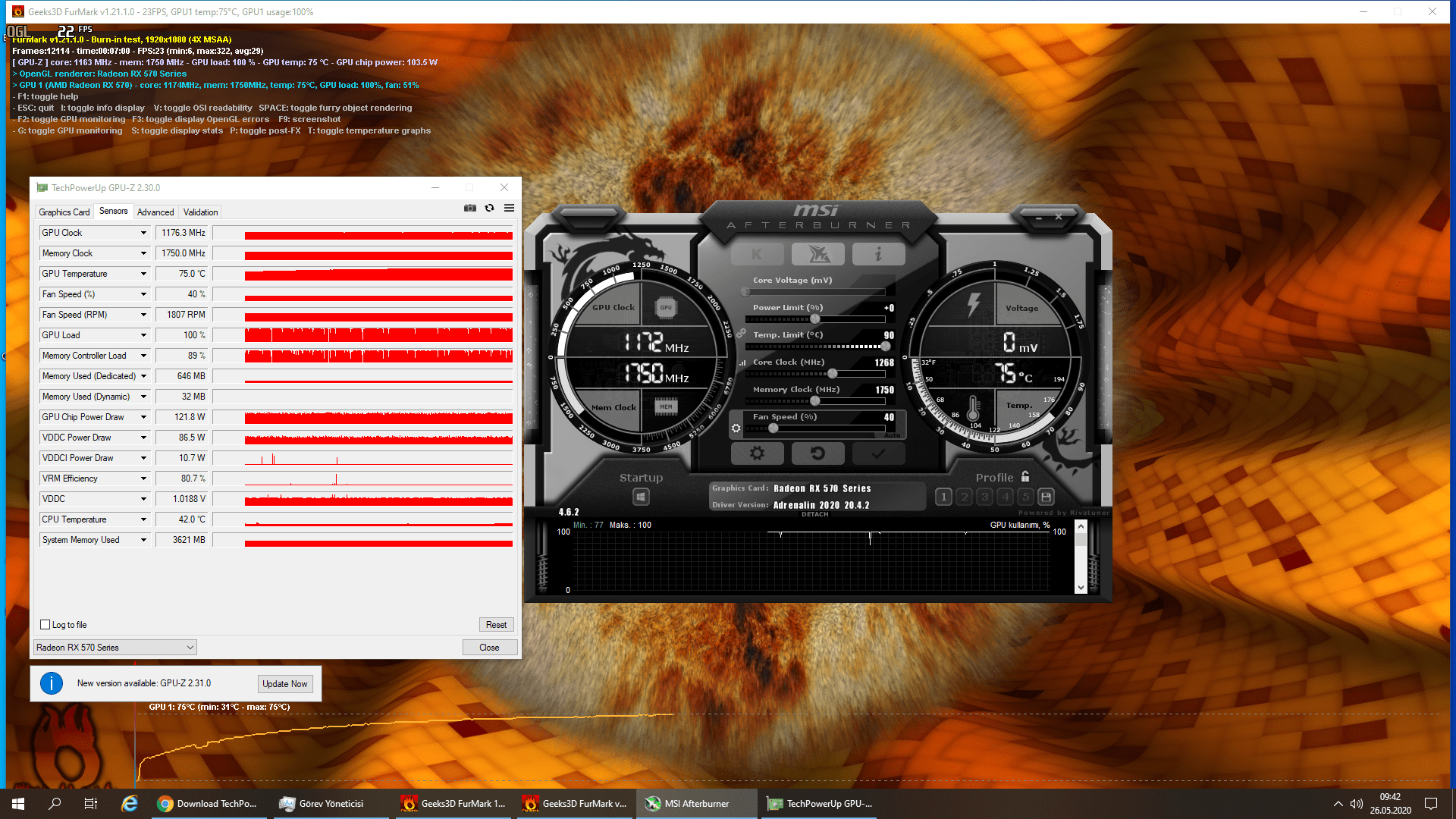1456x819 pixels.
Task: Toggle the Apply at Windows startup button
Action: click(641, 497)
